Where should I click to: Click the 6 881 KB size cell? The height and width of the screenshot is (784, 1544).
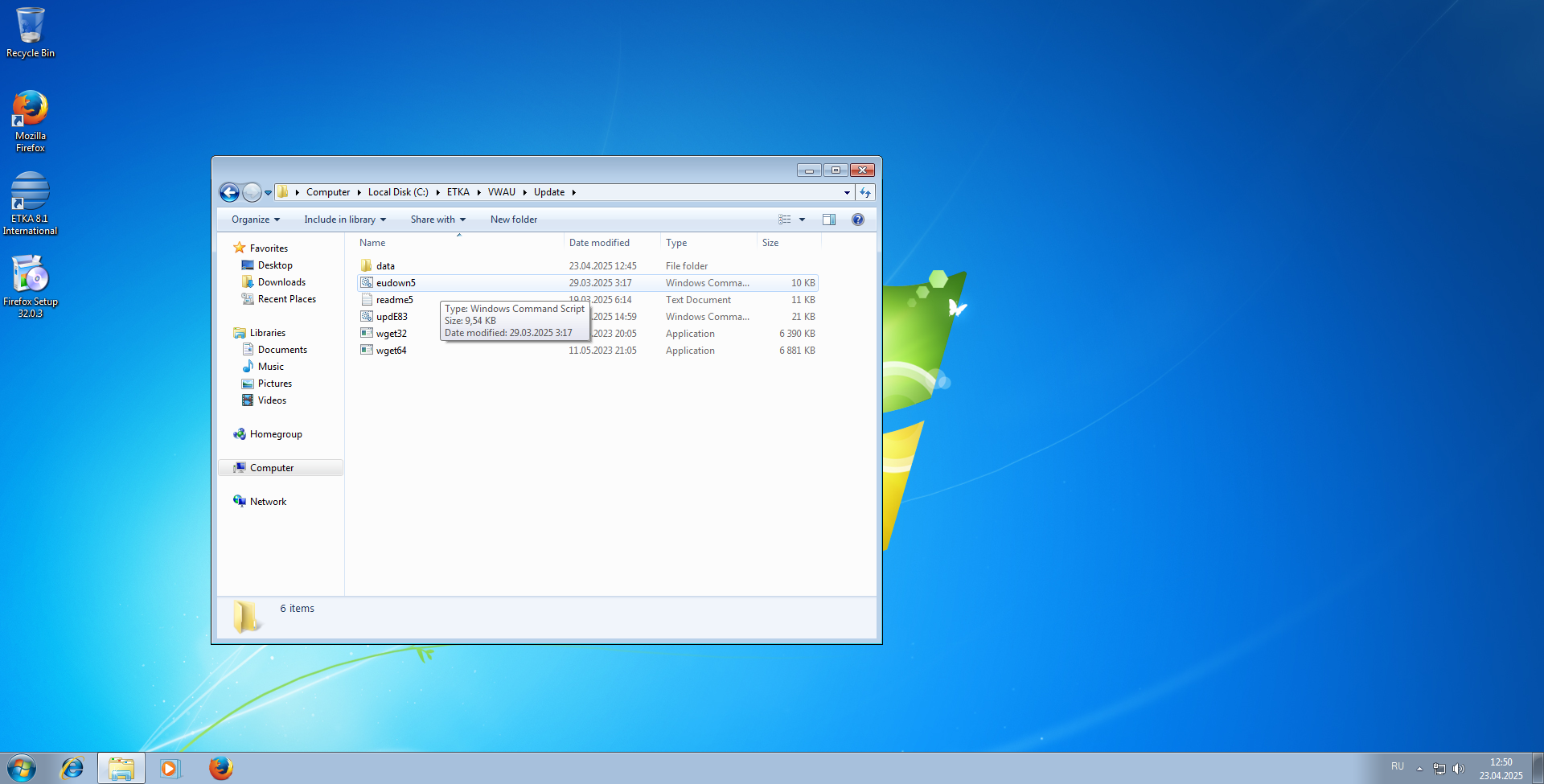pos(797,351)
